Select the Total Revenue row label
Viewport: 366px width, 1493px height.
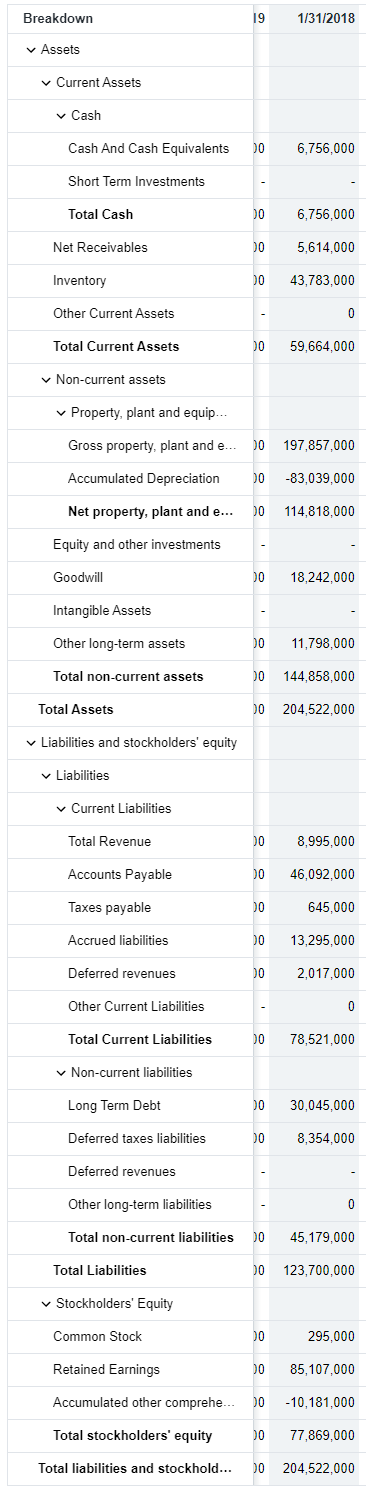click(x=110, y=841)
